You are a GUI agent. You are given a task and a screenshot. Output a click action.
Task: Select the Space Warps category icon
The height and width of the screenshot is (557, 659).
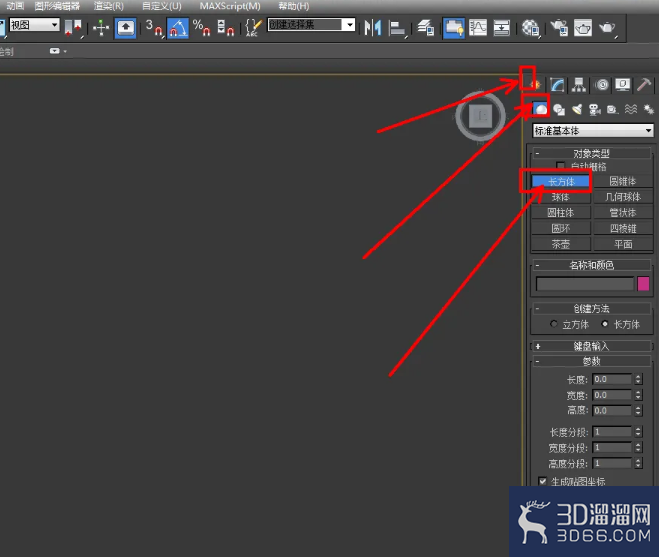click(x=631, y=109)
